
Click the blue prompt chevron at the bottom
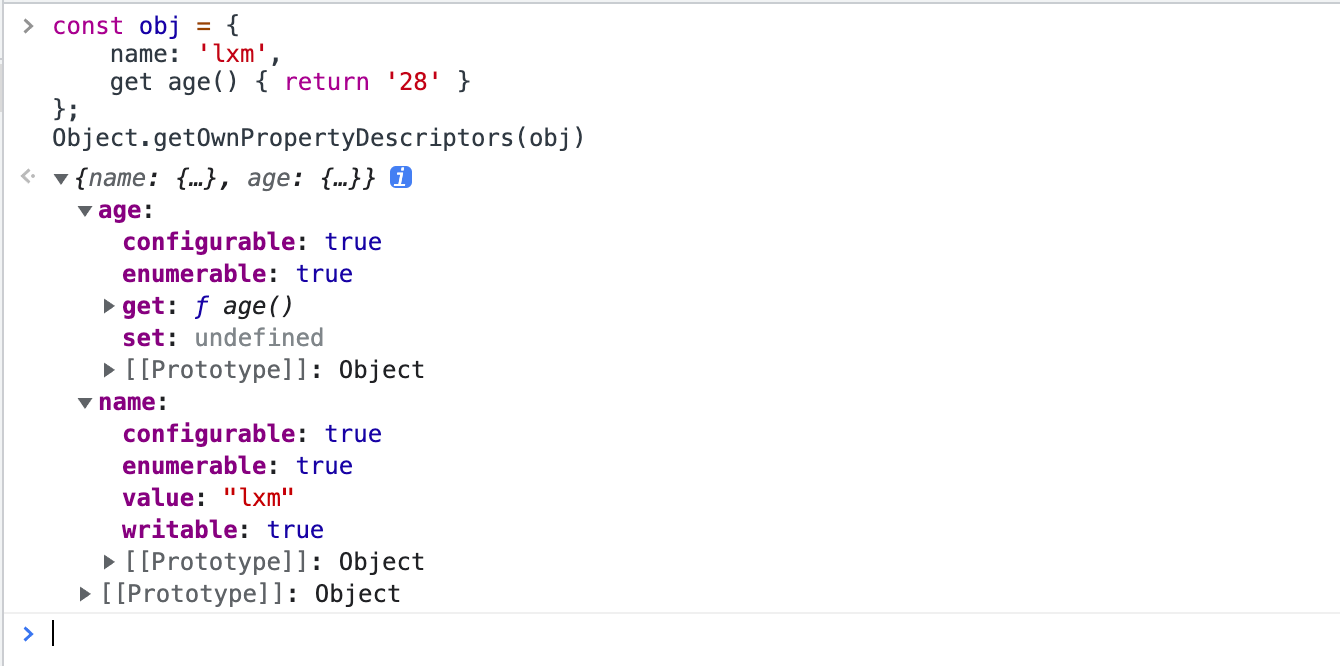pyautogui.click(x=28, y=633)
